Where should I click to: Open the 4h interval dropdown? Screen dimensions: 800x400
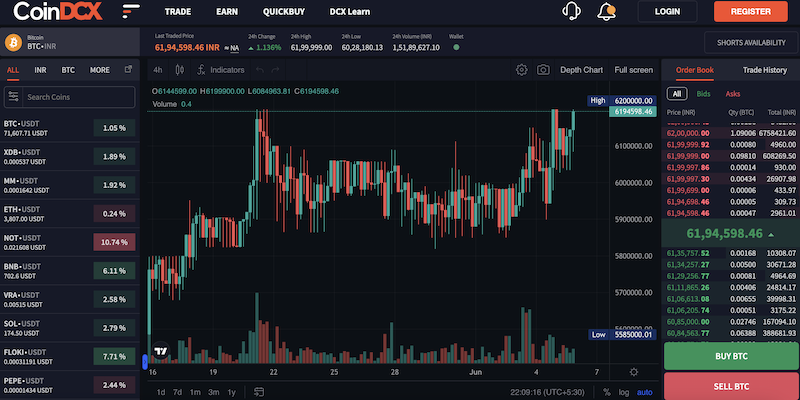tap(158, 70)
